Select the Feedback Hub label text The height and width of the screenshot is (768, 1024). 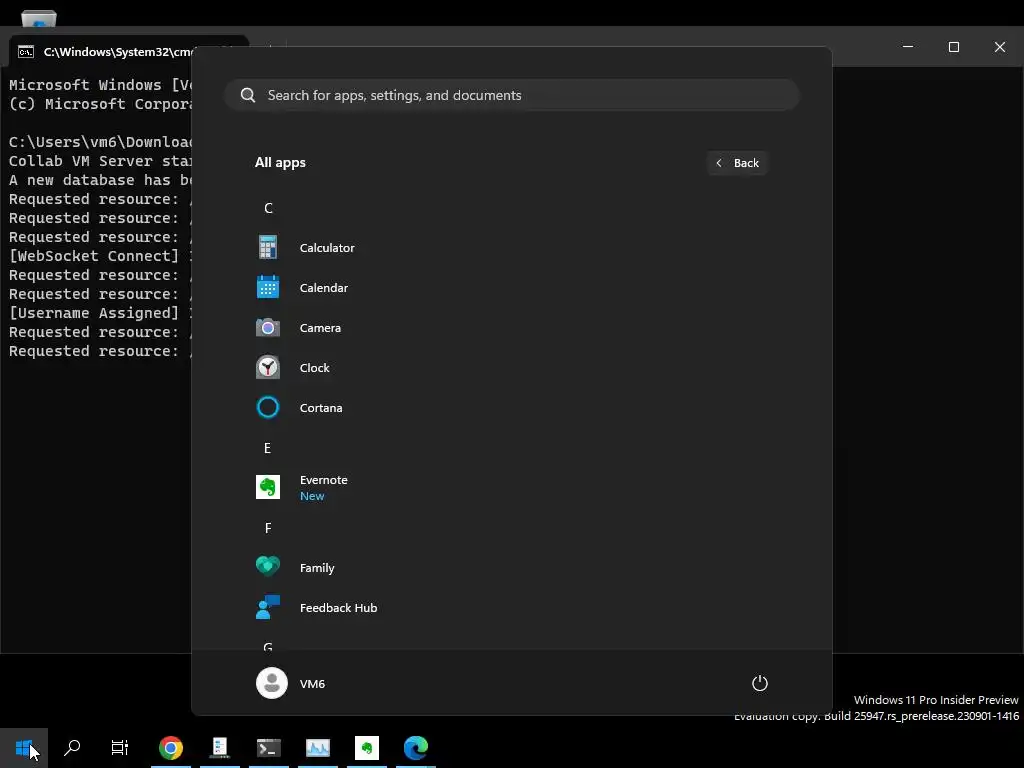pyautogui.click(x=338, y=608)
